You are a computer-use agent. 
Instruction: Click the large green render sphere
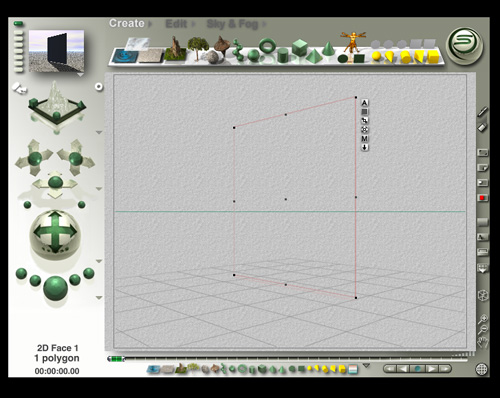pyautogui.click(x=55, y=288)
